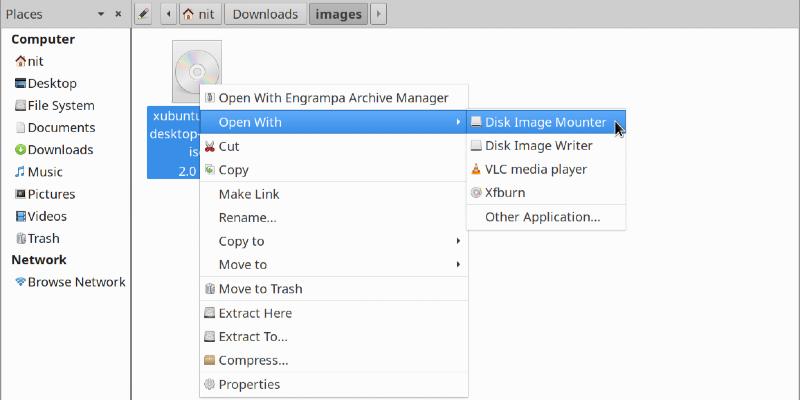Screen dimensions: 800x400
Task: Select Extract Here from context menu
Action: (254, 313)
